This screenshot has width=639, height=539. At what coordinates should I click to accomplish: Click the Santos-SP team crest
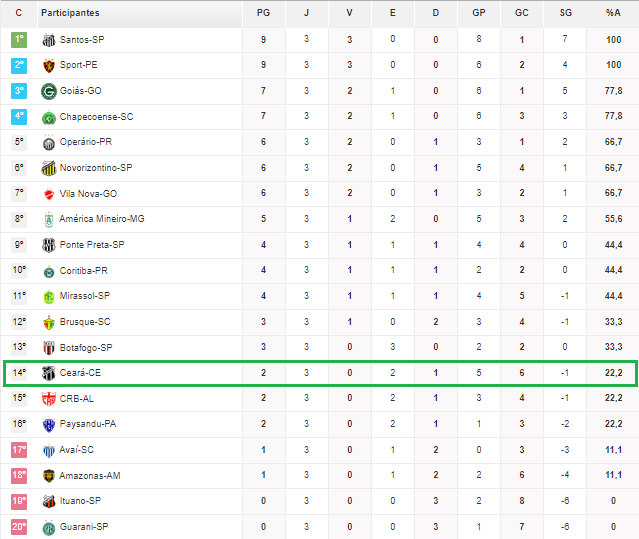click(x=48, y=40)
